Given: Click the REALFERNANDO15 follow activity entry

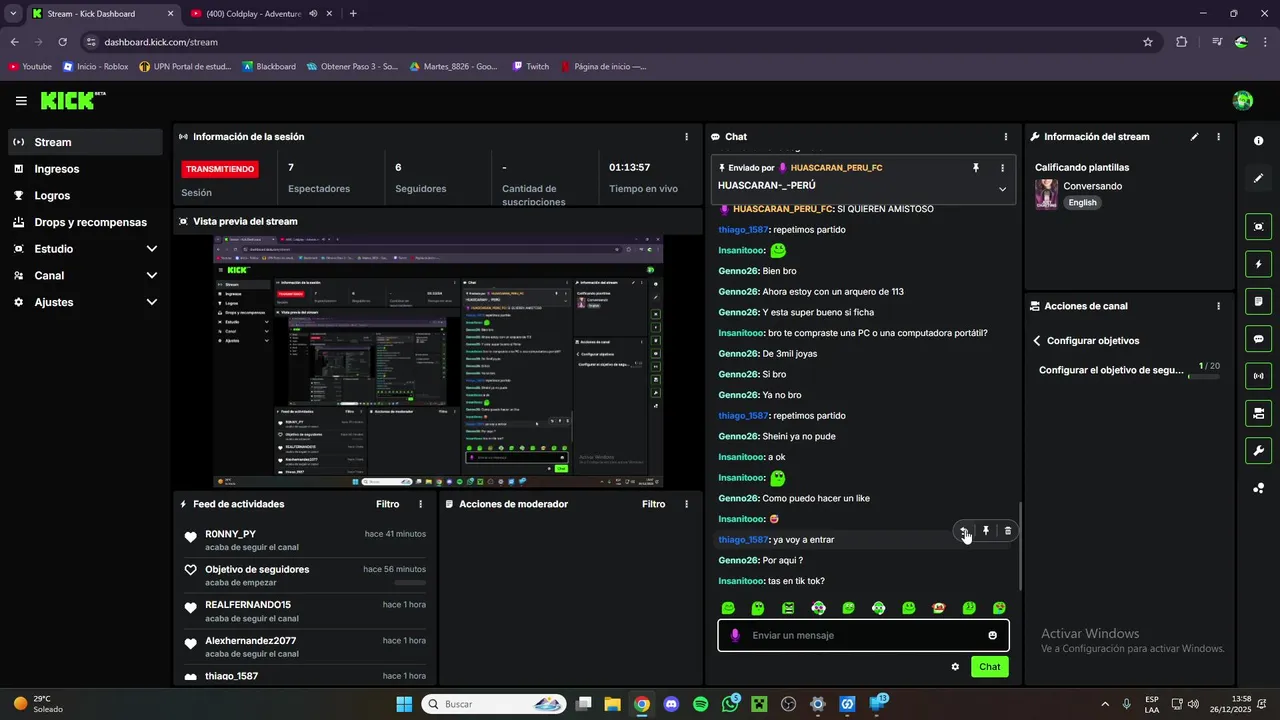Looking at the screenshot, I should click(305, 611).
